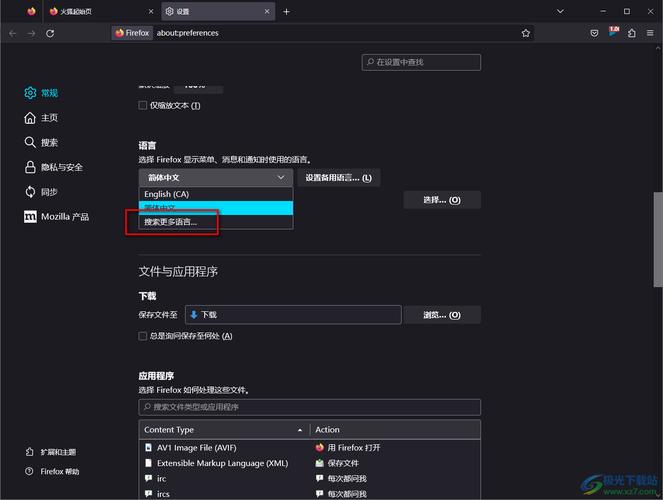The width and height of the screenshot is (663, 500).
Task: Open the extensions puzzle icon in toolbar
Action: pyautogui.click(x=632, y=33)
